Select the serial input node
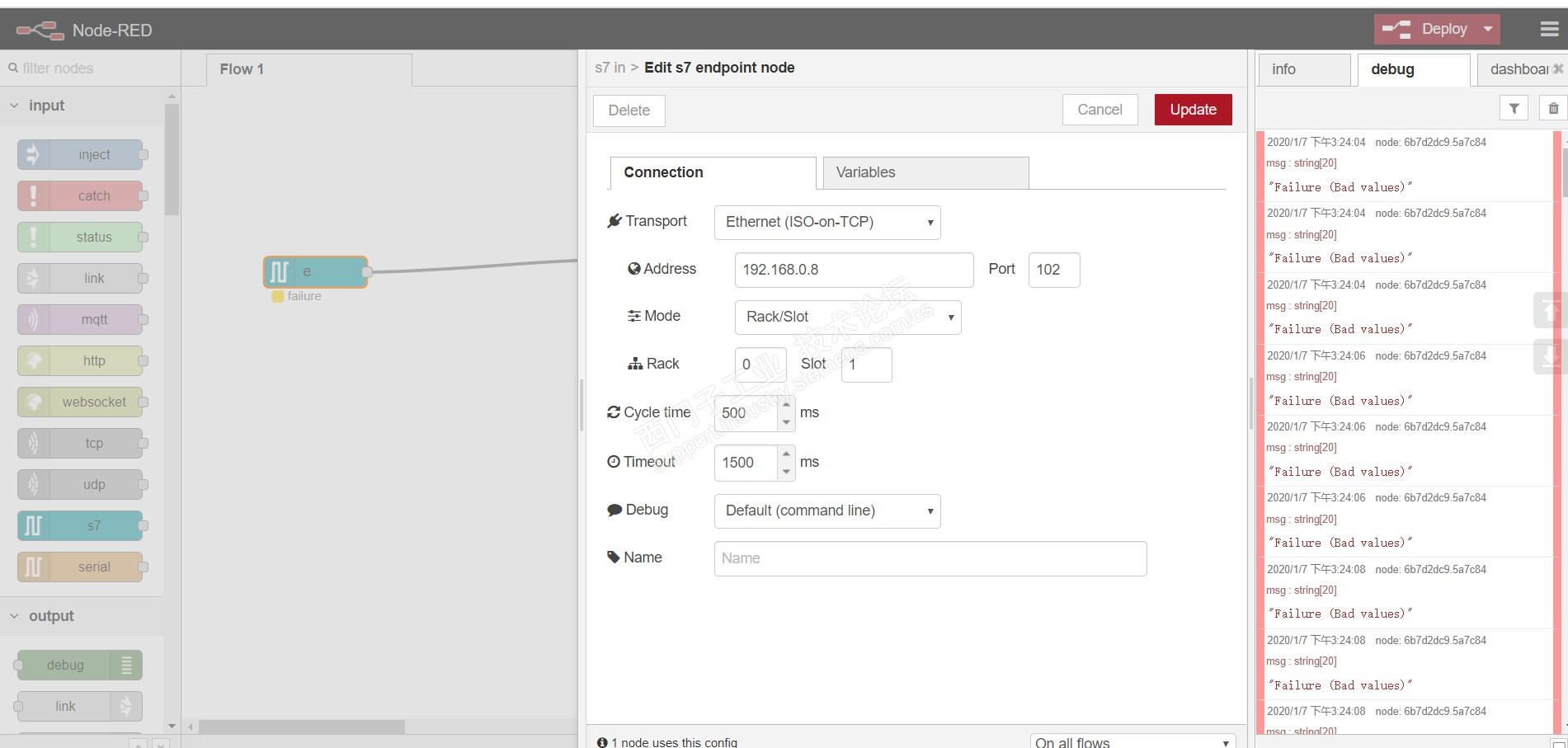The image size is (1568, 748). [80, 567]
